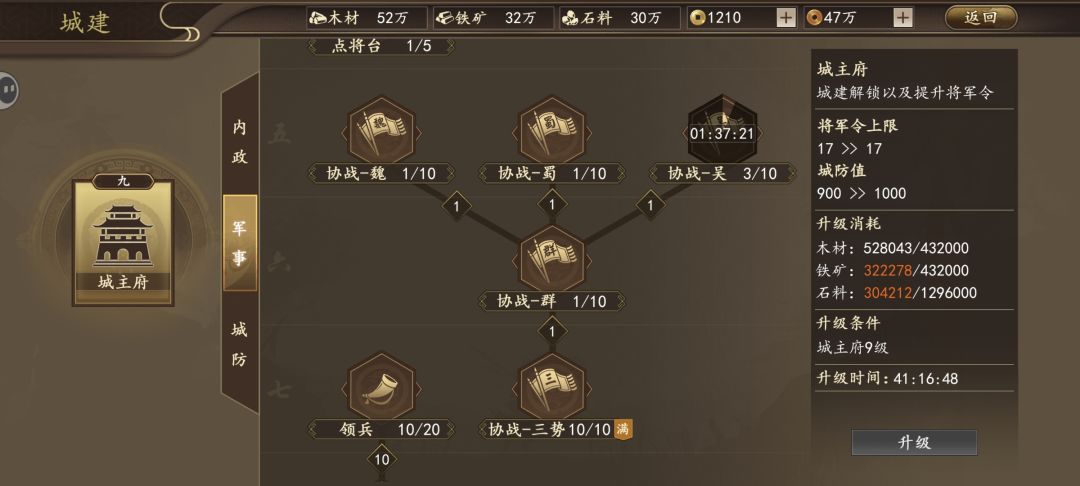The height and width of the screenshot is (486, 1080).
Task: Tap the round face icon at left edge
Action: [7, 89]
